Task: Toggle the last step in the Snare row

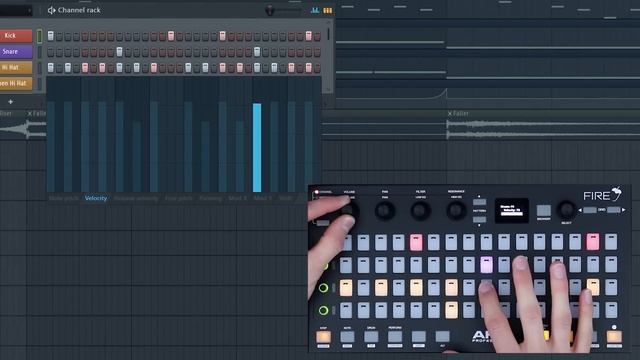Action: (317, 52)
